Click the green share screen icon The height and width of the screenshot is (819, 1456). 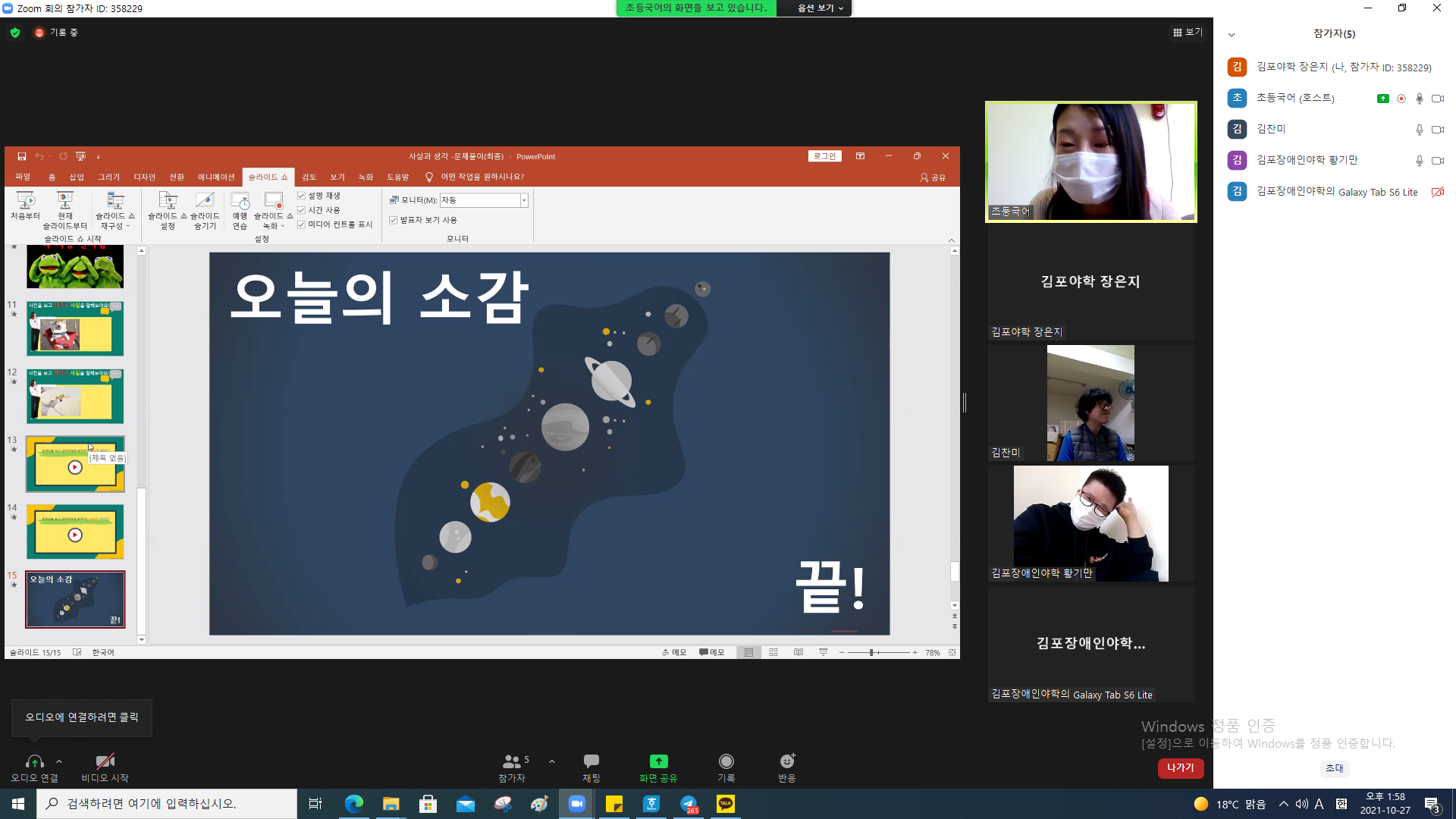pos(658,761)
